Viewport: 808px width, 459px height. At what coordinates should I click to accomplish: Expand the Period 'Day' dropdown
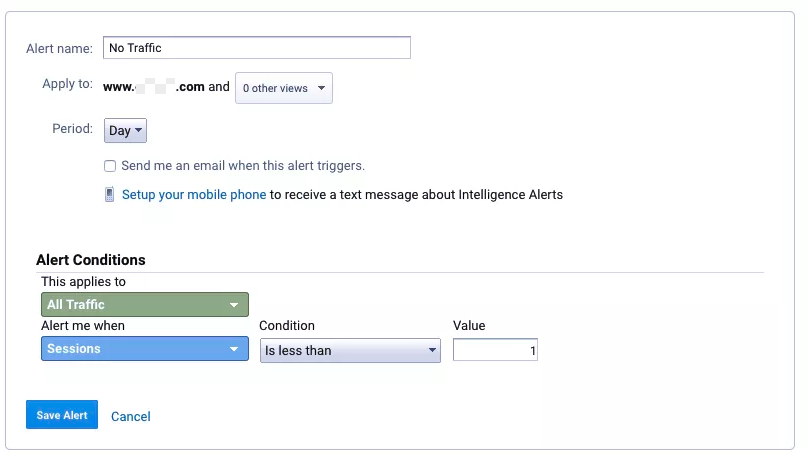point(126,130)
